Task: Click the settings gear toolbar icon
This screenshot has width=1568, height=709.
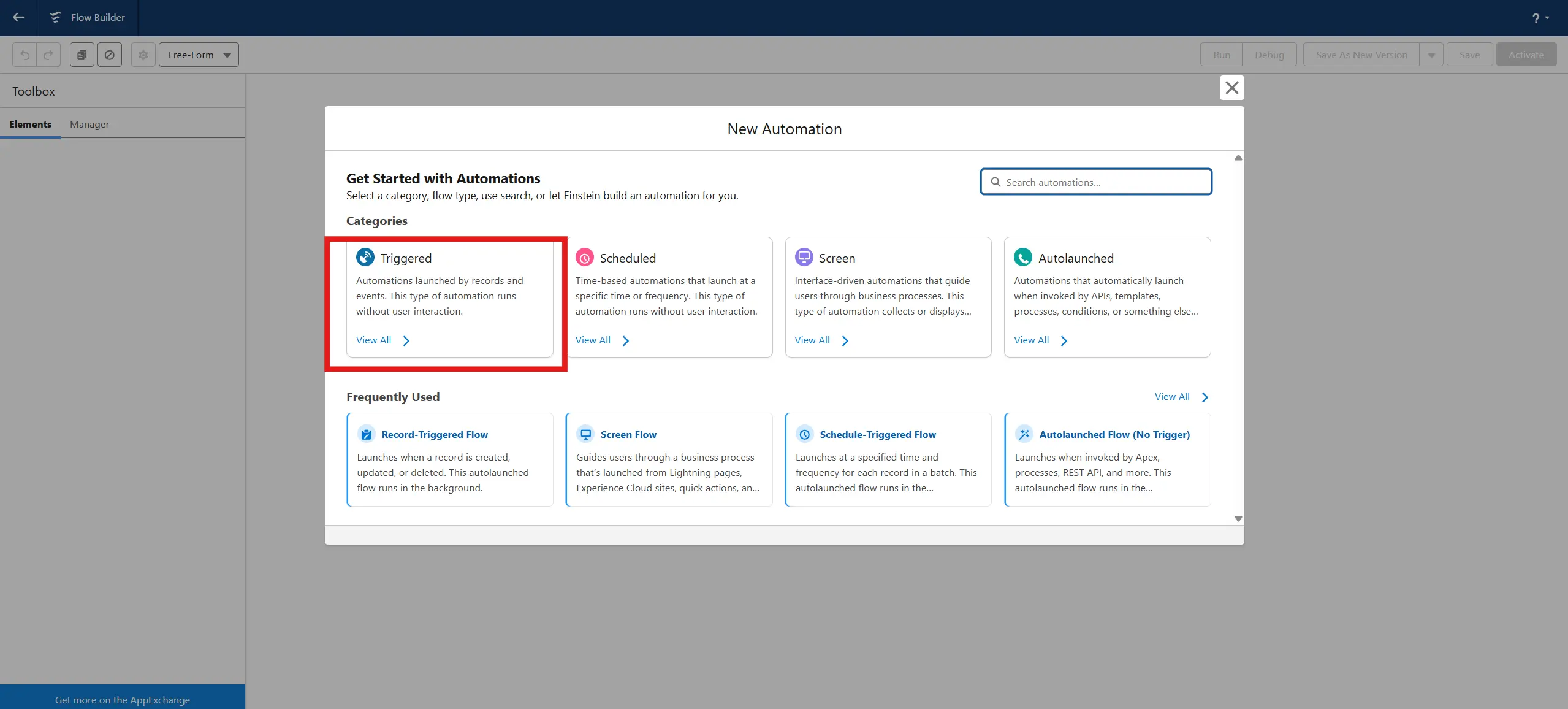Action: tap(143, 55)
